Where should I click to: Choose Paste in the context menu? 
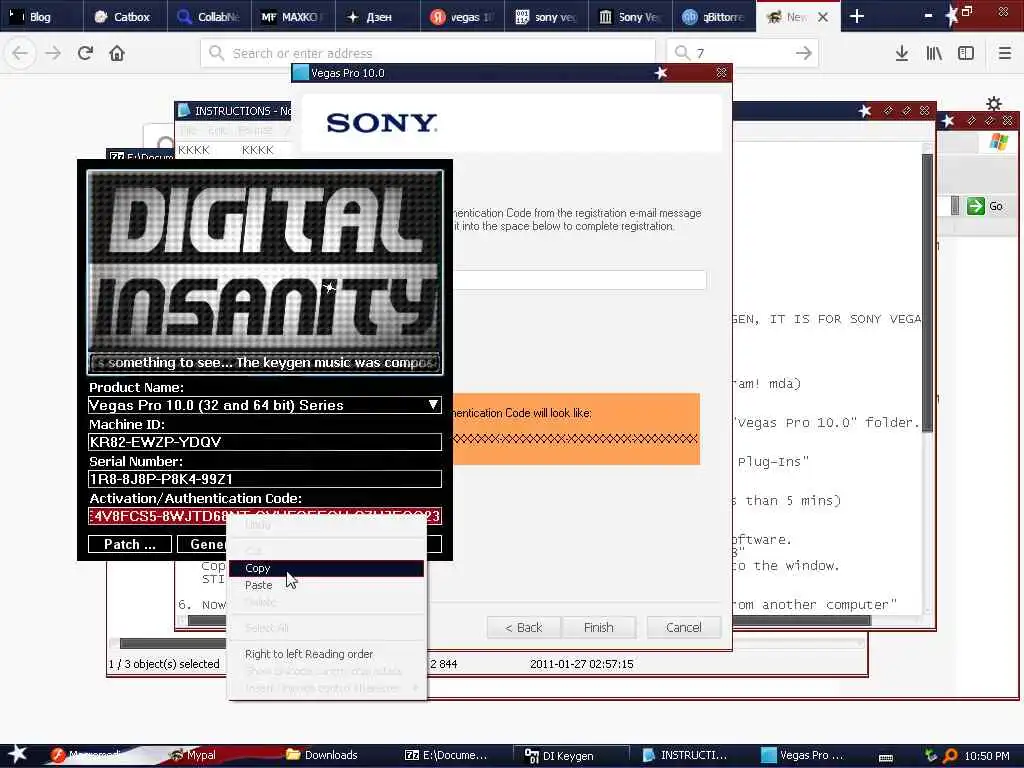(x=326, y=585)
